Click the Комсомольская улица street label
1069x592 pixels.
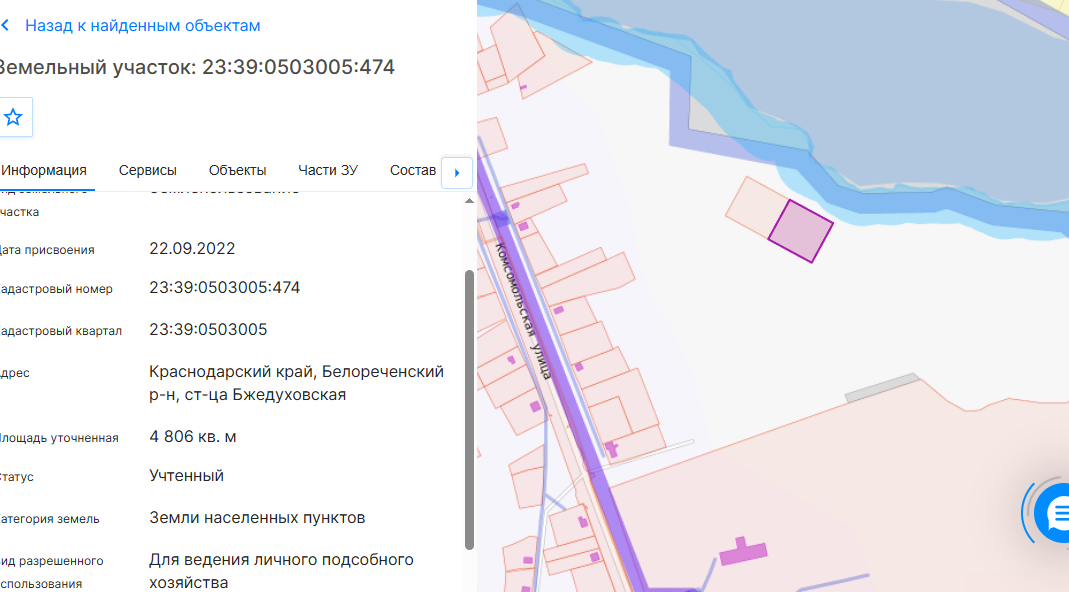(x=523, y=310)
